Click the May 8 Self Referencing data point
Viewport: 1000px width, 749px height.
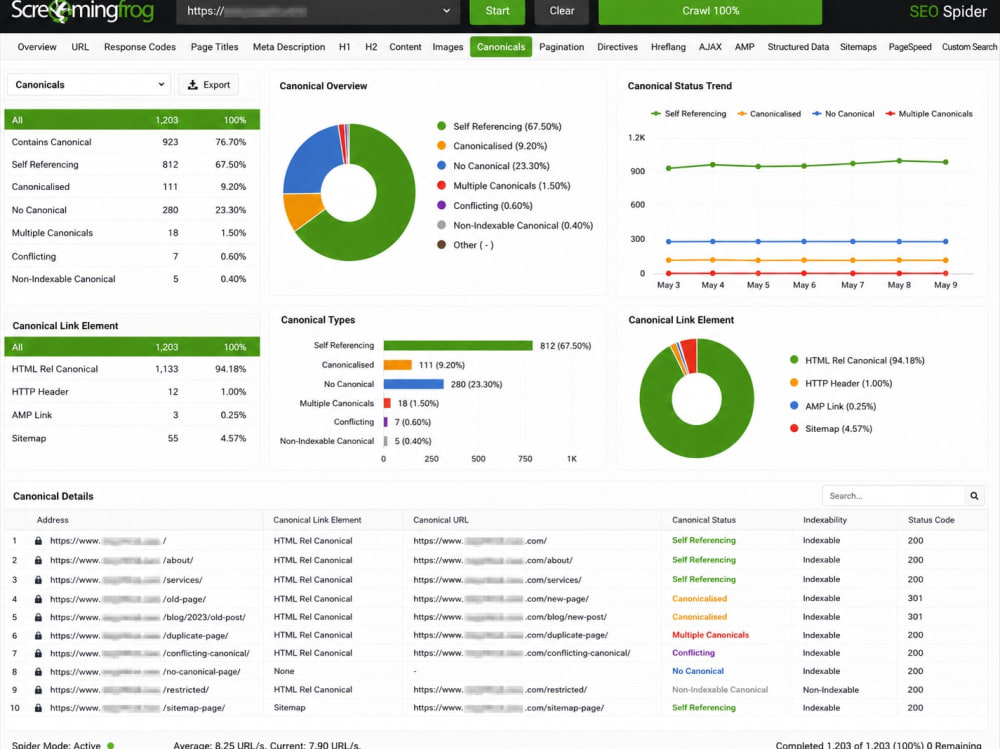tap(899, 161)
